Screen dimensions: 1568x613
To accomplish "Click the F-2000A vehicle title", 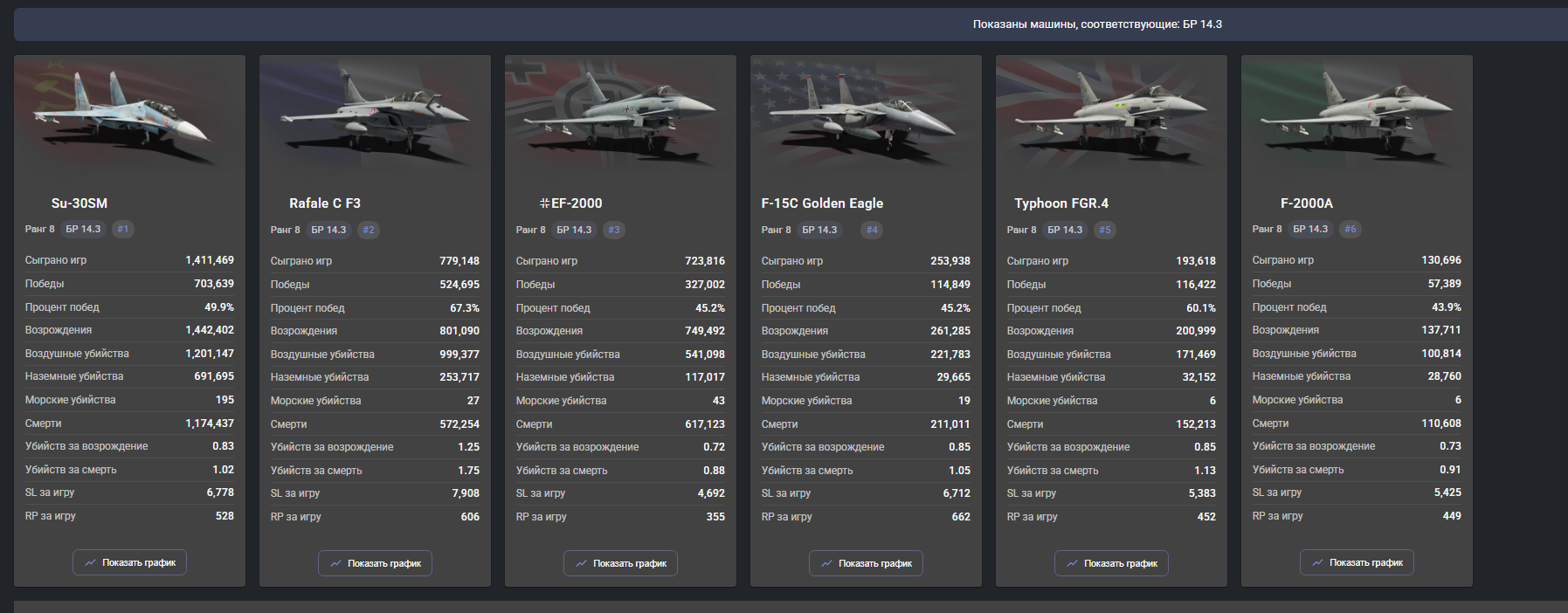I will pos(1307,203).
